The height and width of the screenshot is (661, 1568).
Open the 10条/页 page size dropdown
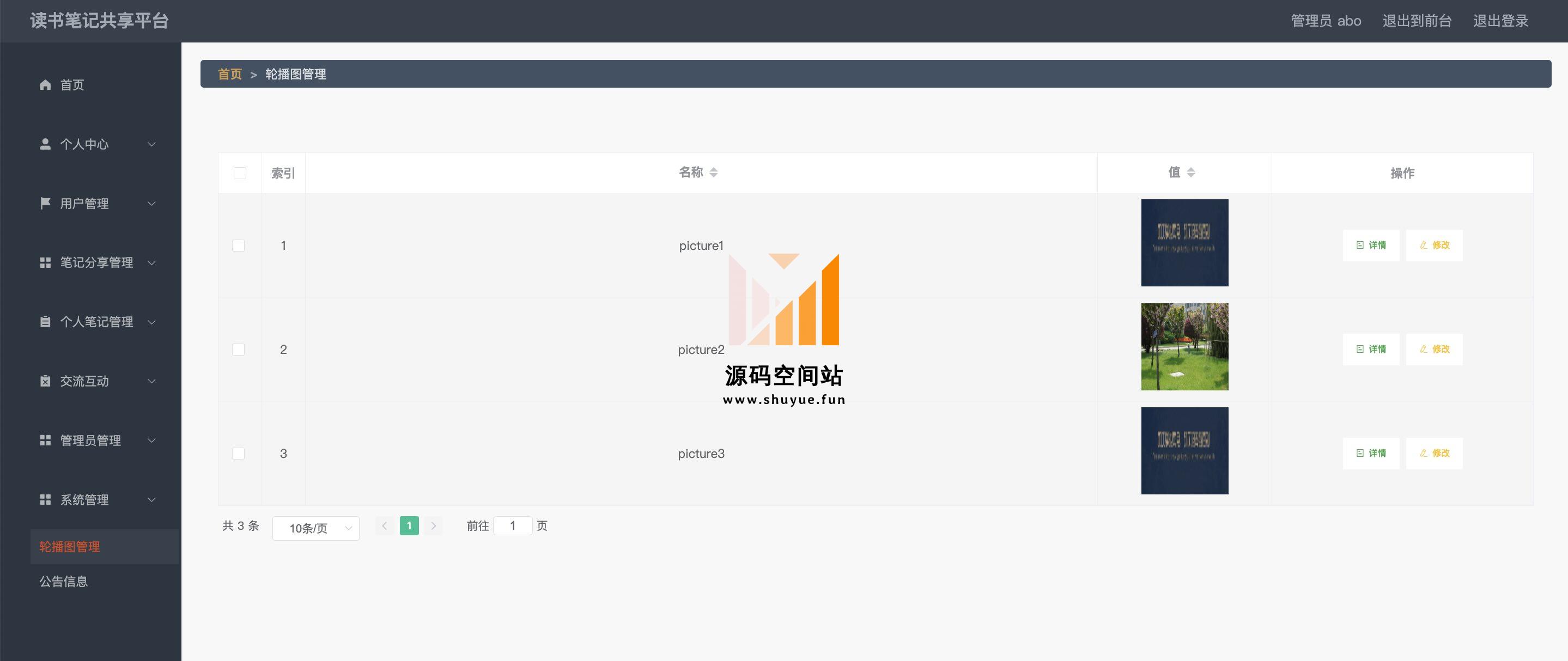tap(315, 528)
